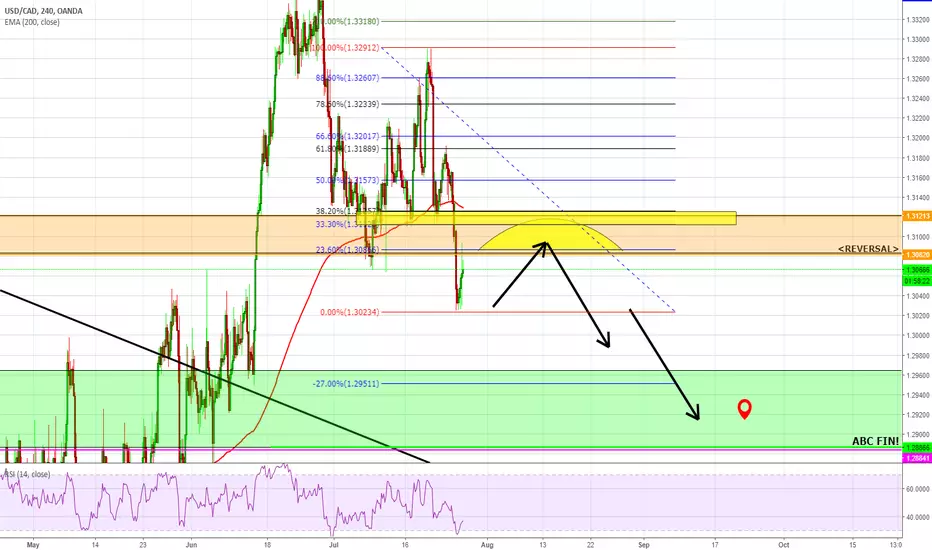
Task: Click the 66.60%(1.32017) Fibonacci label
Action: (x=347, y=136)
